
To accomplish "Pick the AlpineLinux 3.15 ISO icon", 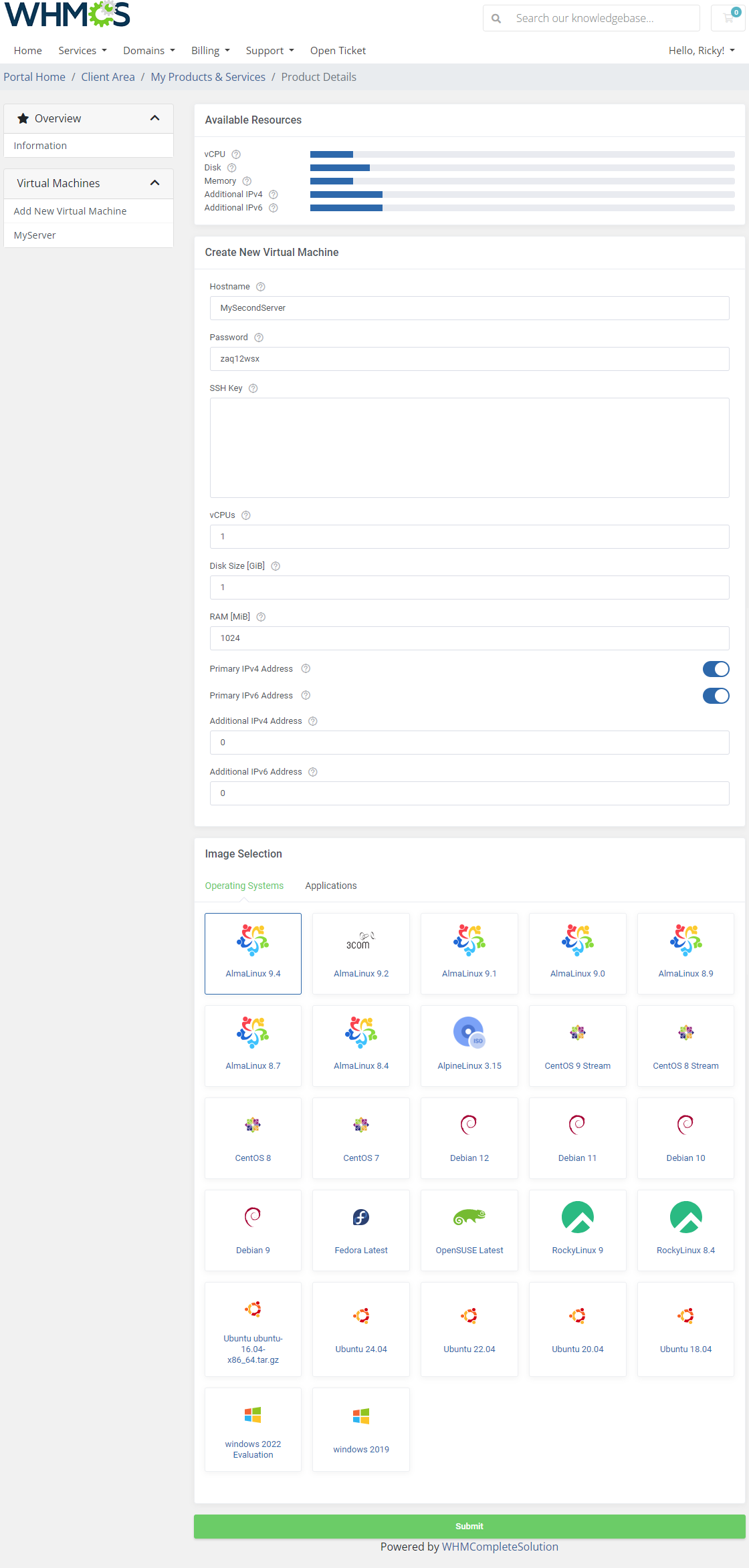I will click(x=469, y=1033).
